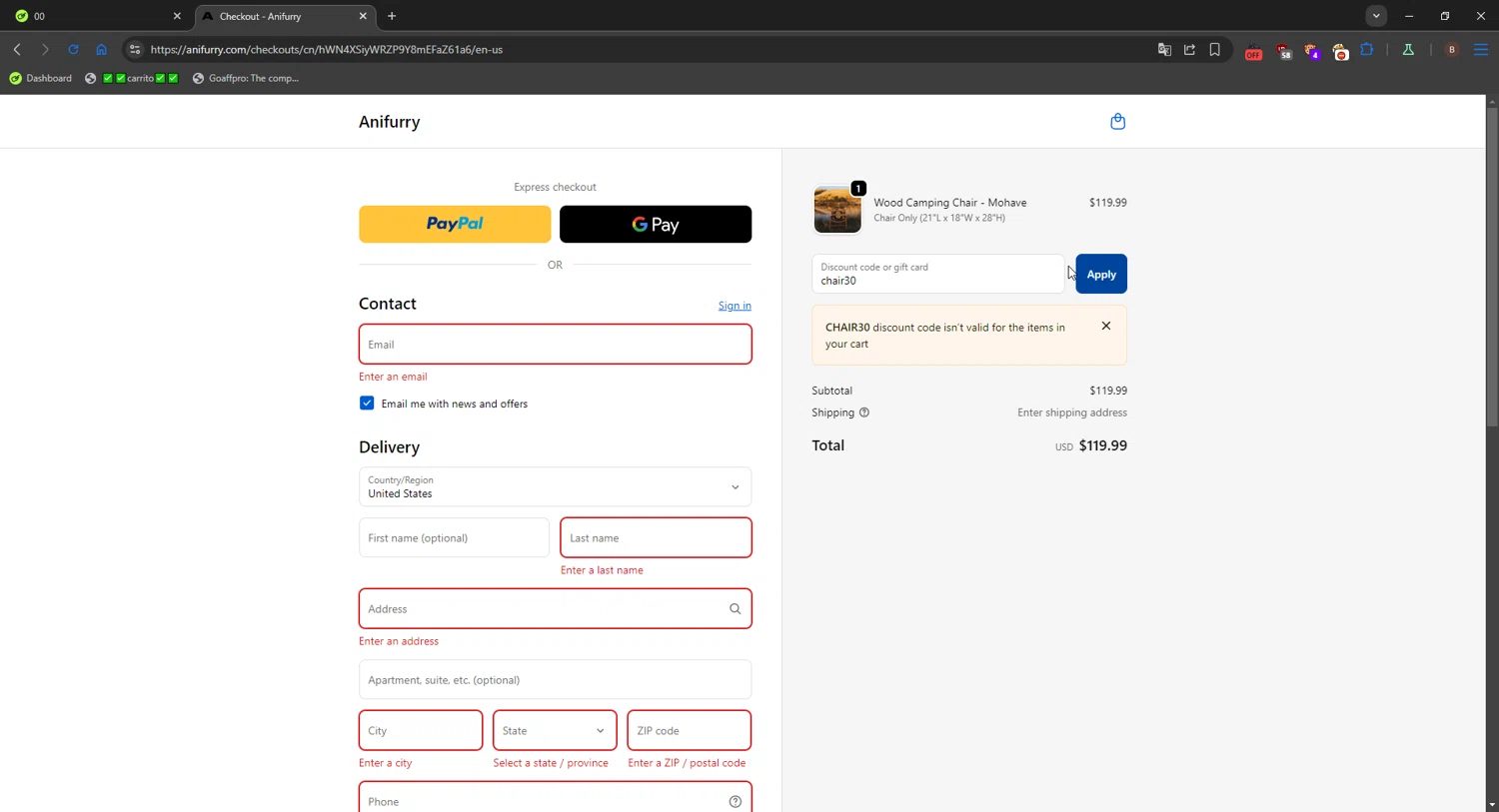Click the Last name field
This screenshot has height=812, width=1499.
[656, 538]
